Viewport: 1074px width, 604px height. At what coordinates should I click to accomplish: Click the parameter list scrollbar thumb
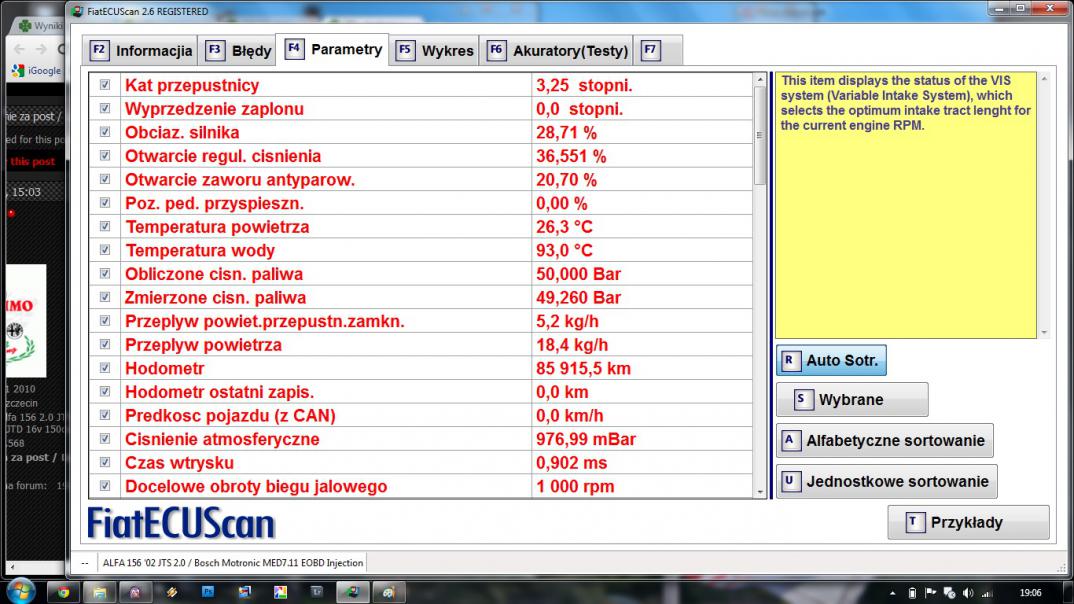760,135
